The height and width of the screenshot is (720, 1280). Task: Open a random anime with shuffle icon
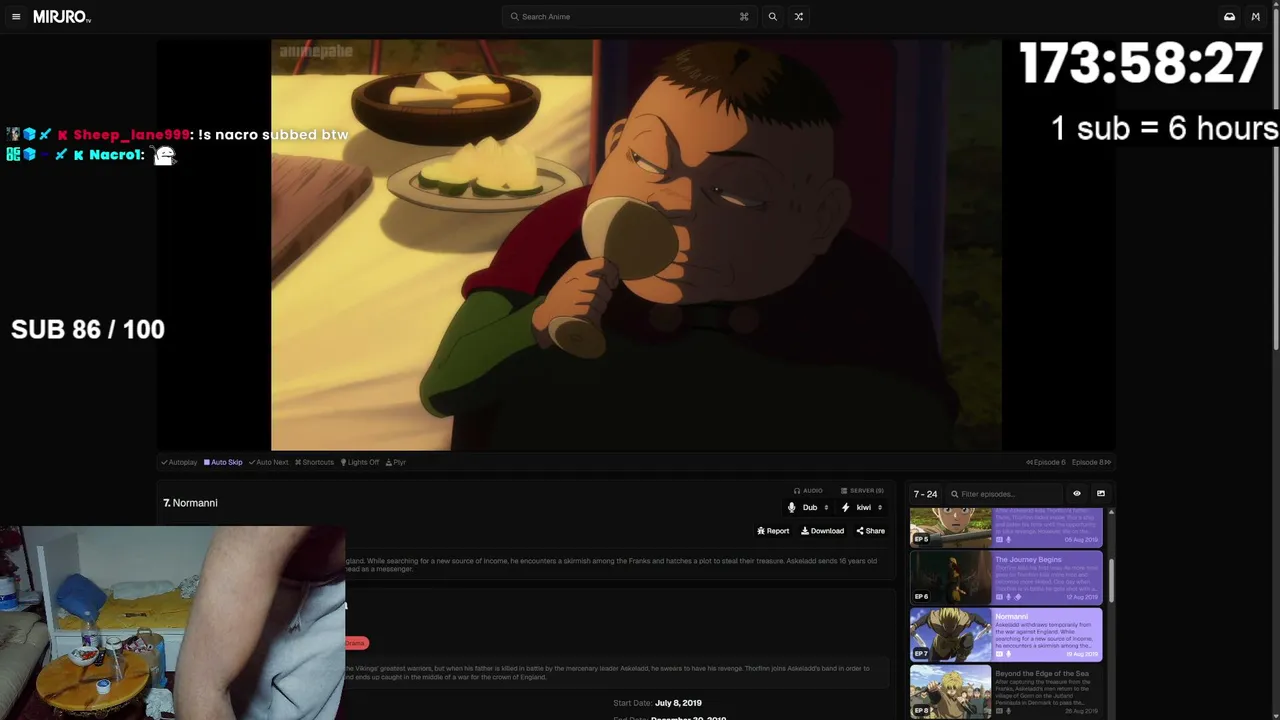[798, 17]
